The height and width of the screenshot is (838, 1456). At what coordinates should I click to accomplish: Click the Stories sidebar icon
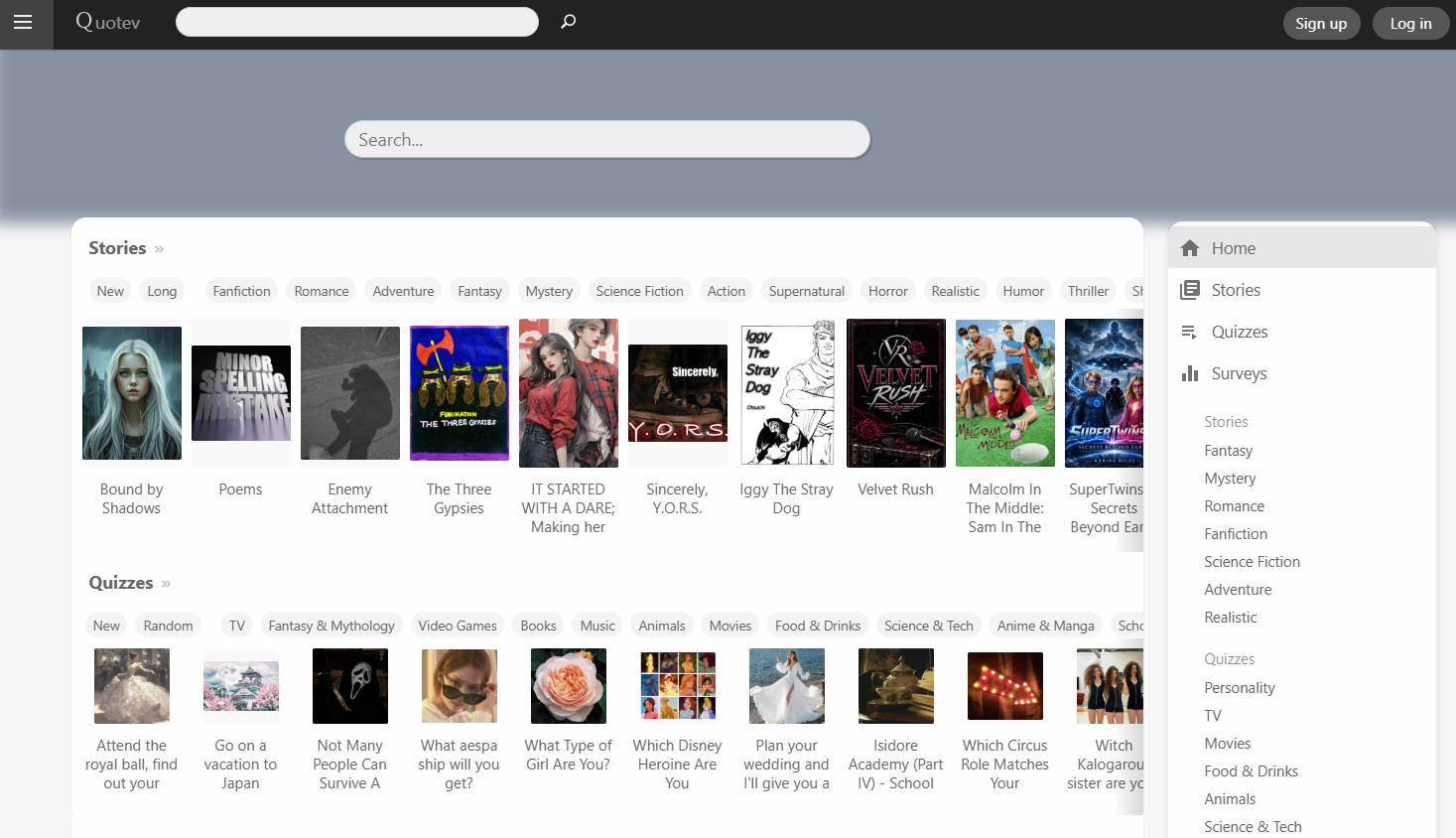(x=1190, y=290)
